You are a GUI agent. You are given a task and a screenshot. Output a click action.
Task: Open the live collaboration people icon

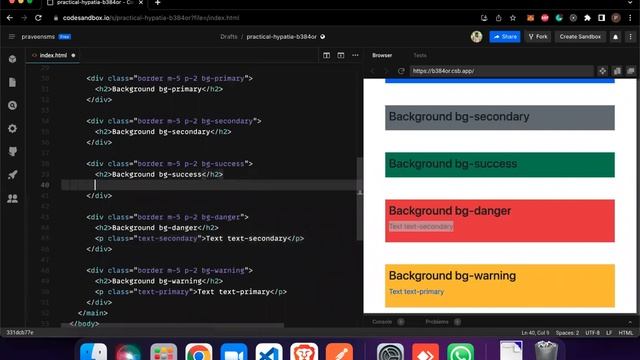[13, 198]
